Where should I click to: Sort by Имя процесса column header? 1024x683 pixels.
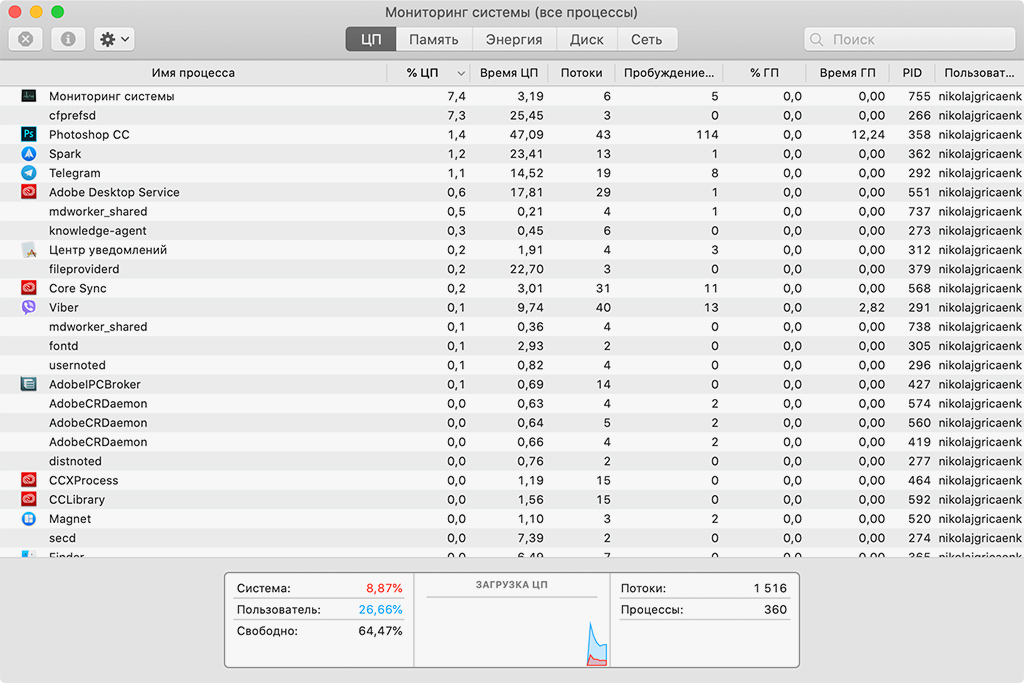click(x=193, y=72)
